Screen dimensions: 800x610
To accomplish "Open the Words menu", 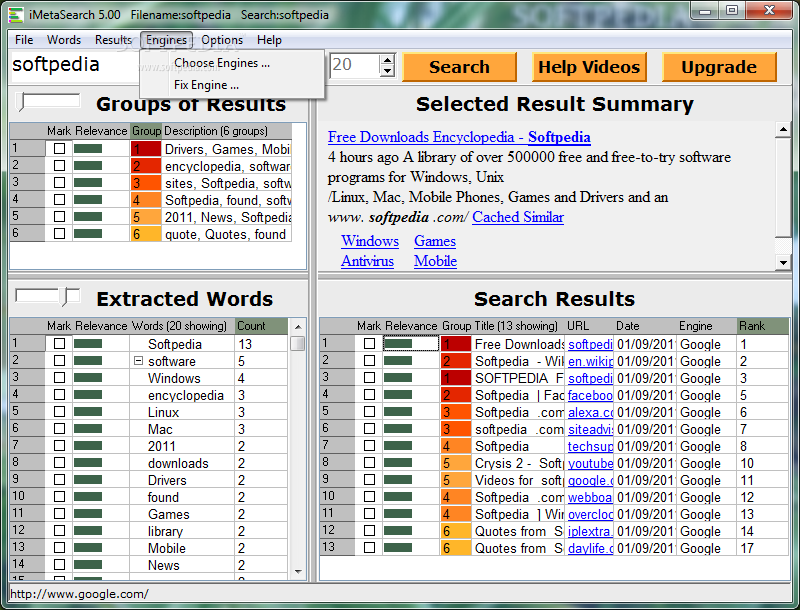I will [64, 40].
